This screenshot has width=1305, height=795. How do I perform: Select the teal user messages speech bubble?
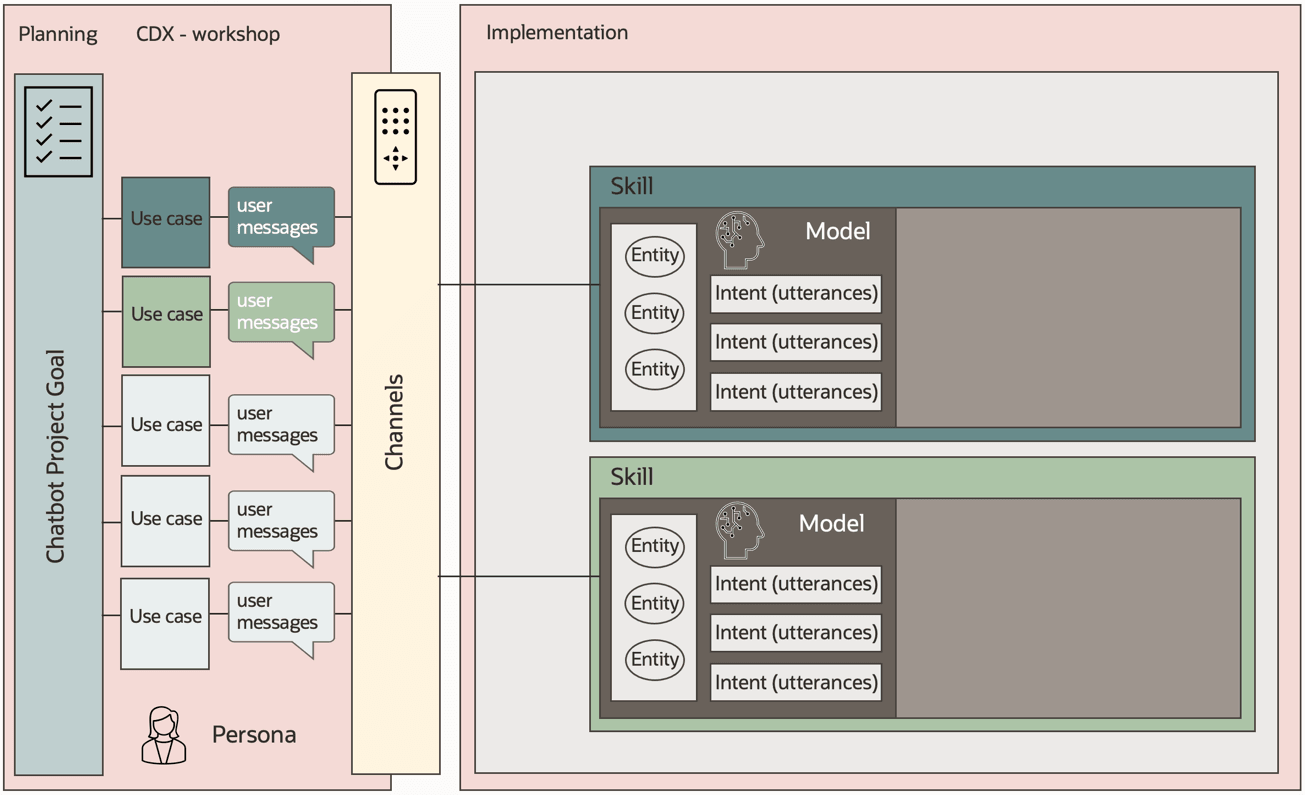pyautogui.click(x=280, y=218)
